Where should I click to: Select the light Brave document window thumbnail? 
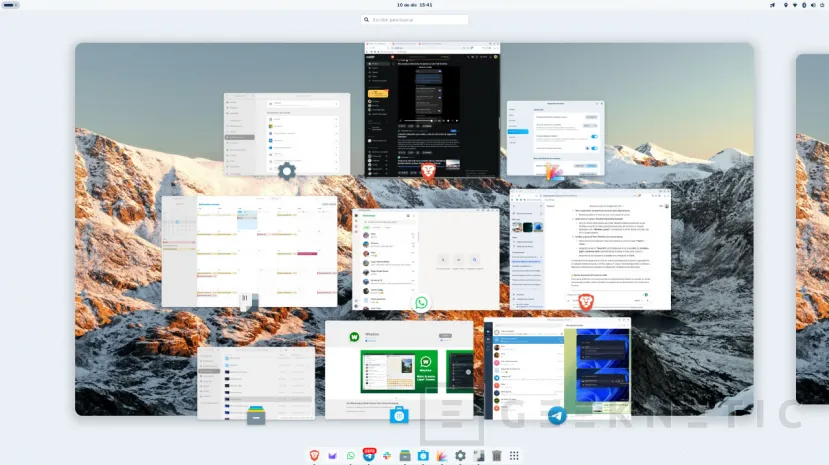click(590, 249)
